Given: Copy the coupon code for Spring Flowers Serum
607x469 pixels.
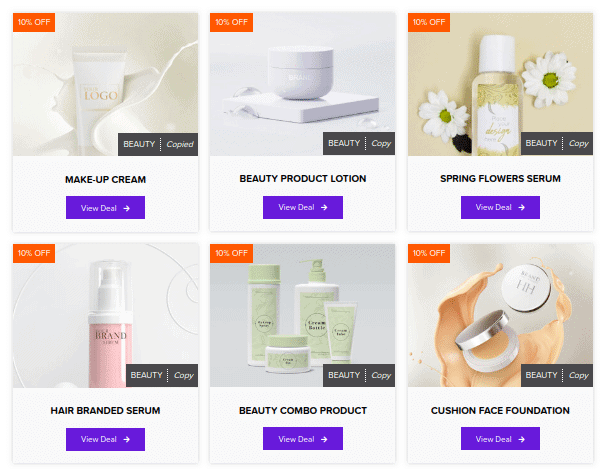Looking at the screenshot, I should [578, 143].
